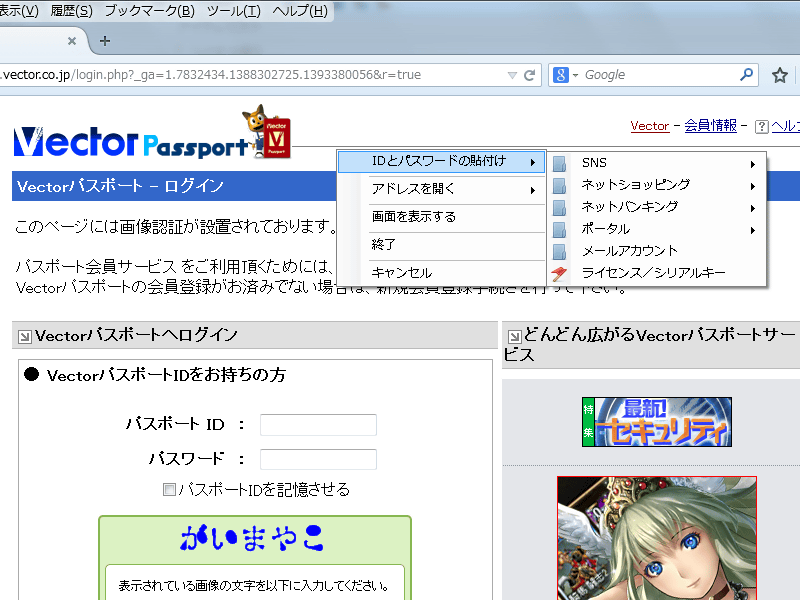Click VectorパスポートIDをお持ちの方 text
The height and width of the screenshot is (600, 800).
click(166, 375)
